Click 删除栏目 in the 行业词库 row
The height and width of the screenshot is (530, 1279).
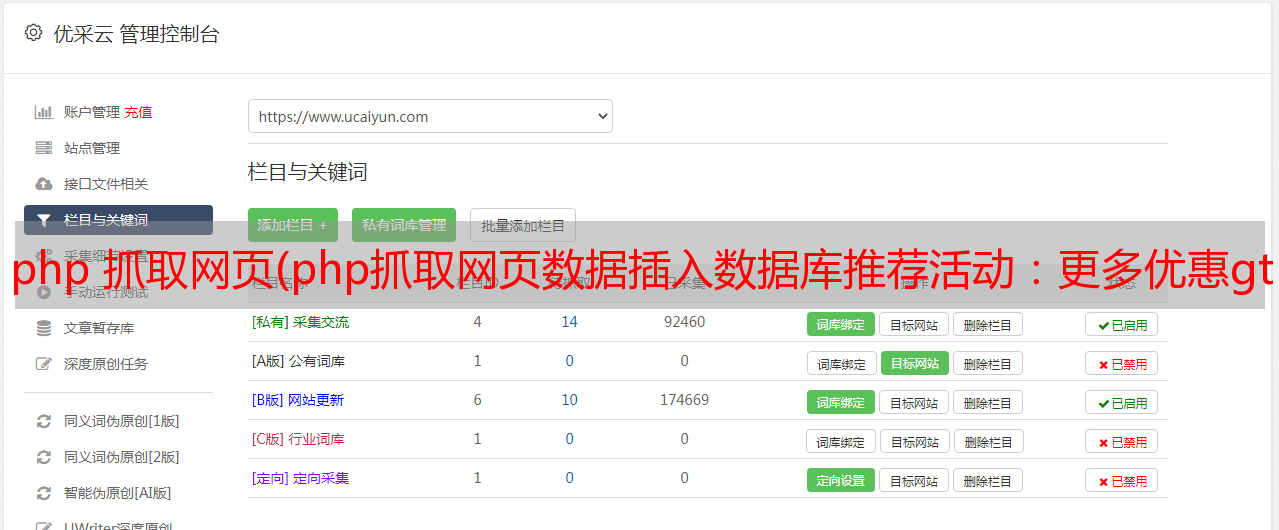click(x=988, y=441)
